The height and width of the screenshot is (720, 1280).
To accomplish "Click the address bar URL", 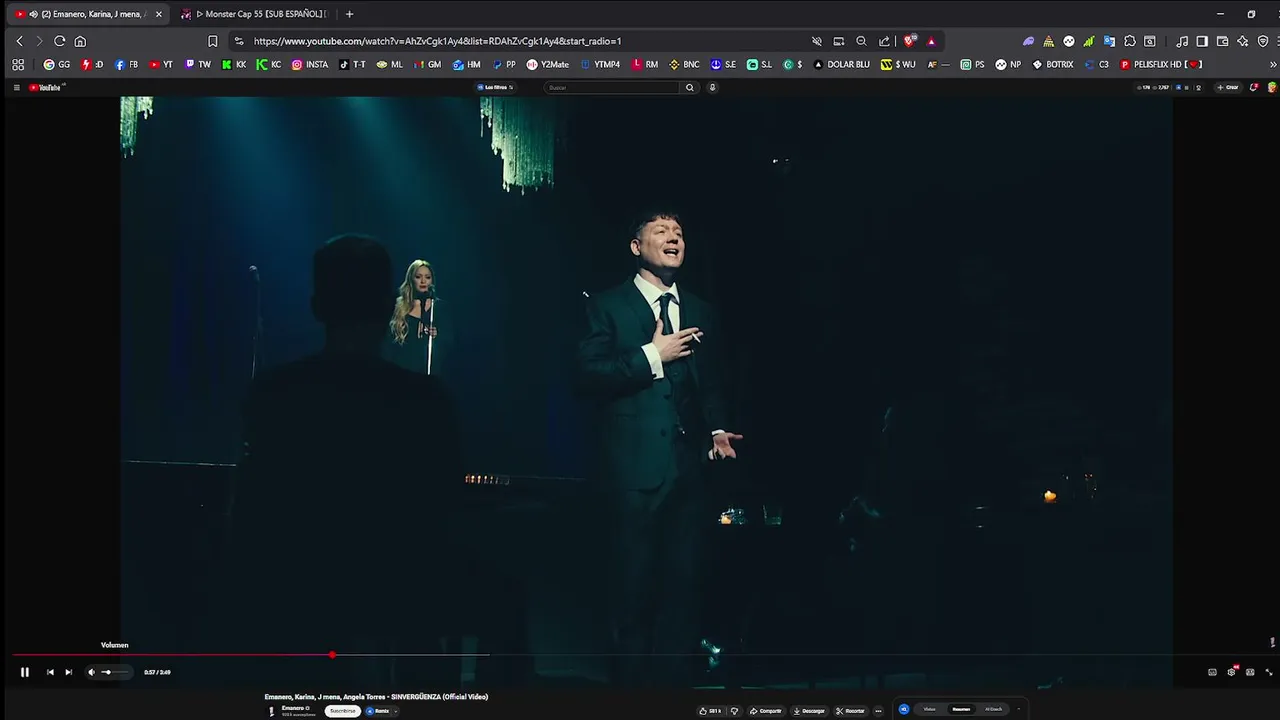I will coord(437,41).
